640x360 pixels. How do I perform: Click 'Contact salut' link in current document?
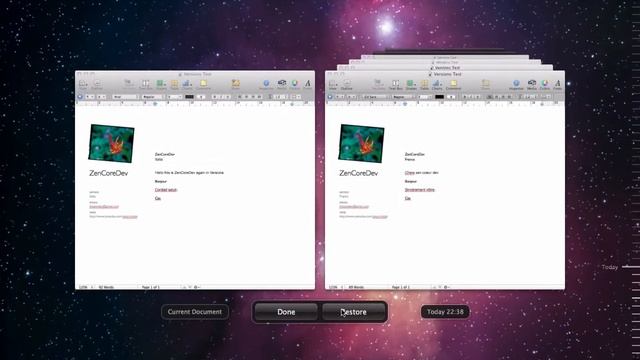coord(166,190)
